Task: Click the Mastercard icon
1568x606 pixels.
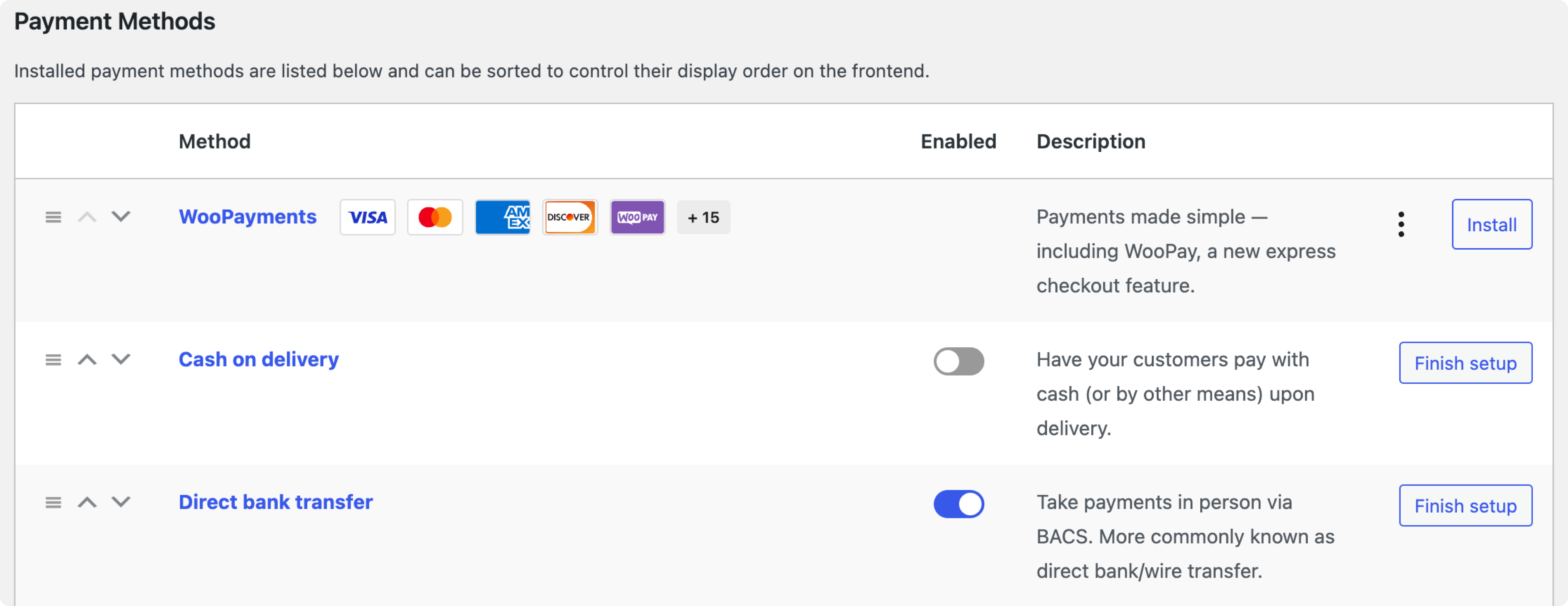Action: [435, 217]
